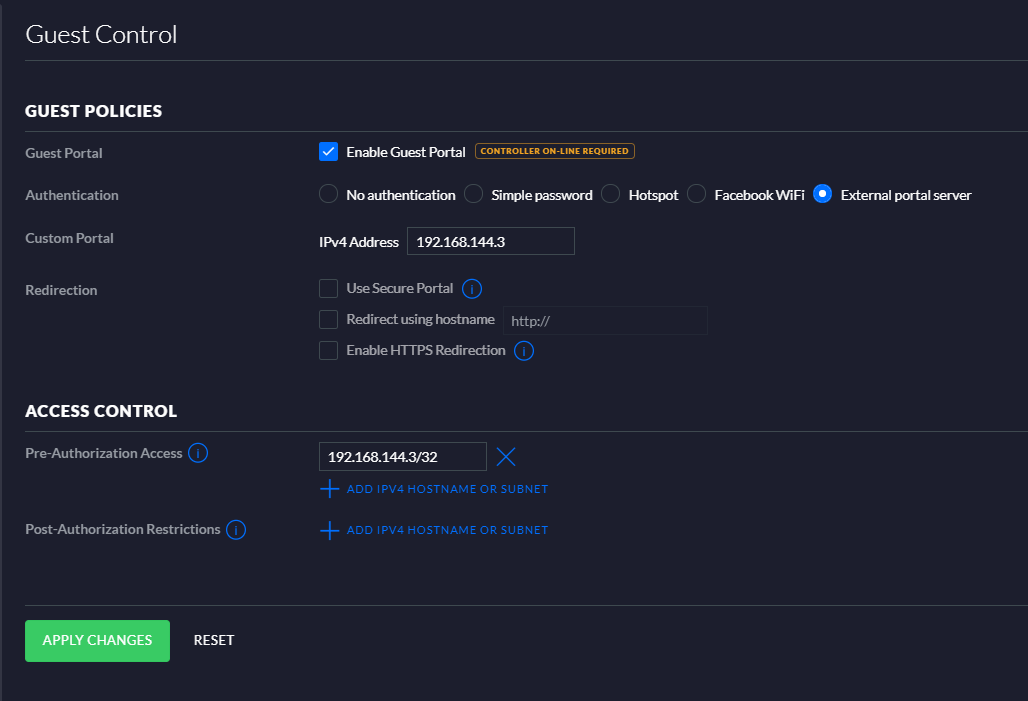Uncheck Enable Guest Portal
Viewport: 1028px width, 701px height.
pyautogui.click(x=328, y=151)
